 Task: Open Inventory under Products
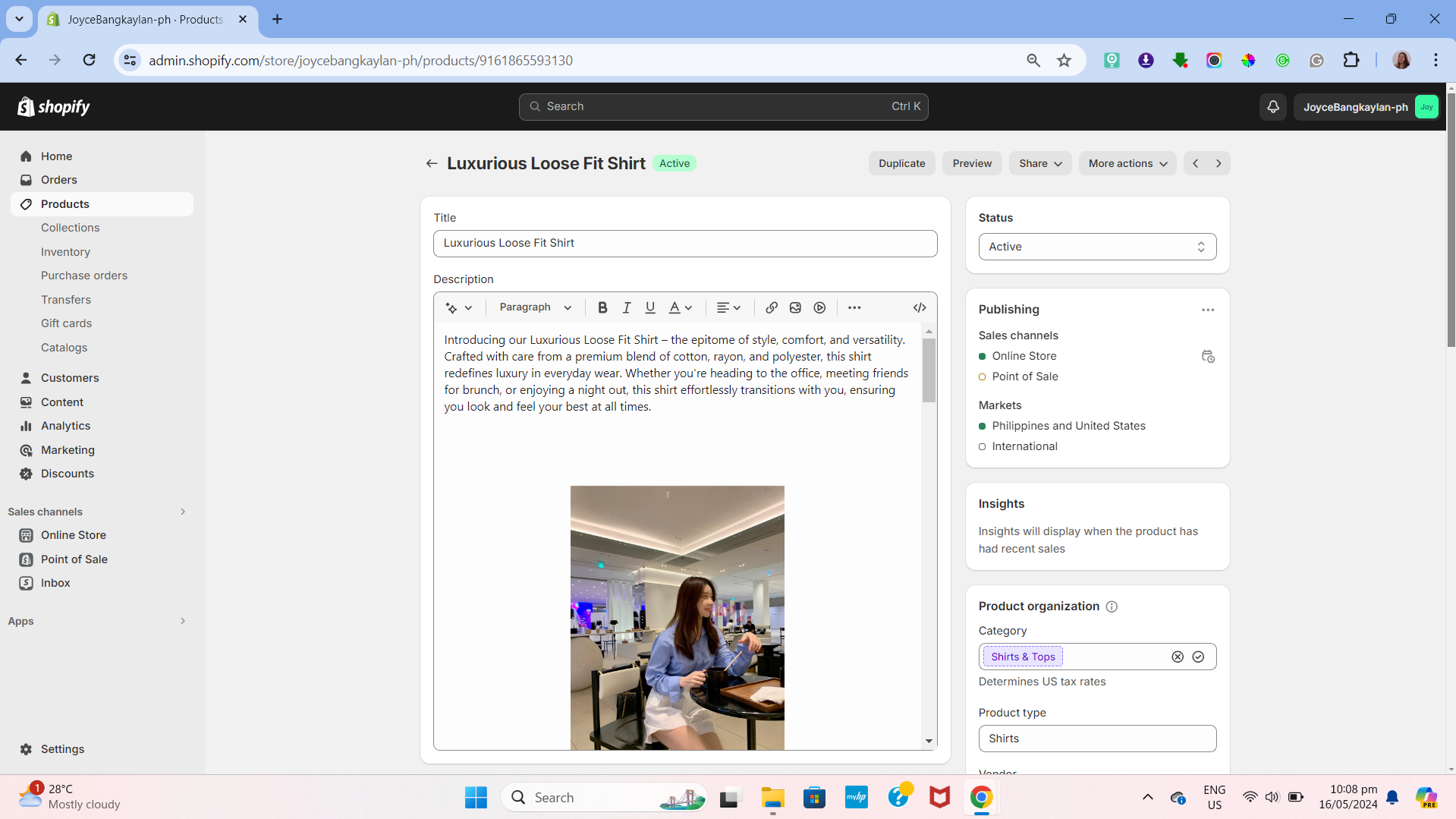65,252
